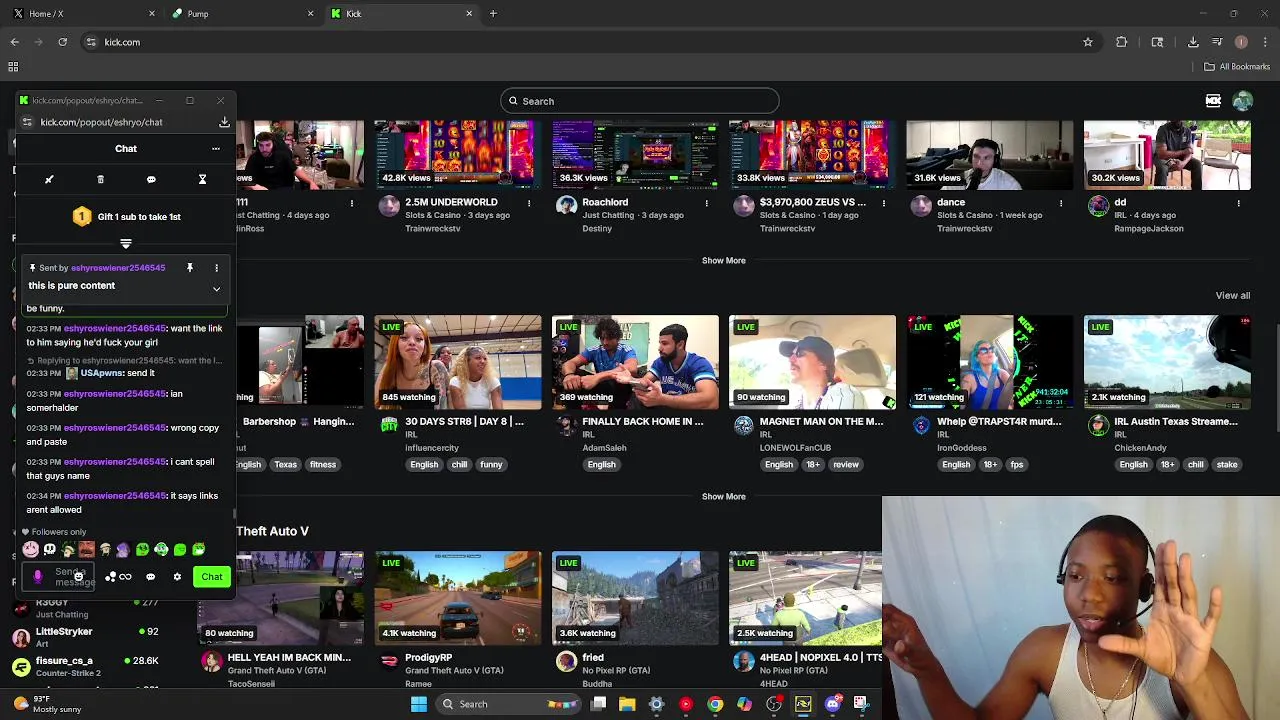Open options for $3,970,800 ZEUS clip
The width and height of the screenshot is (1280, 720).
[x=884, y=203]
